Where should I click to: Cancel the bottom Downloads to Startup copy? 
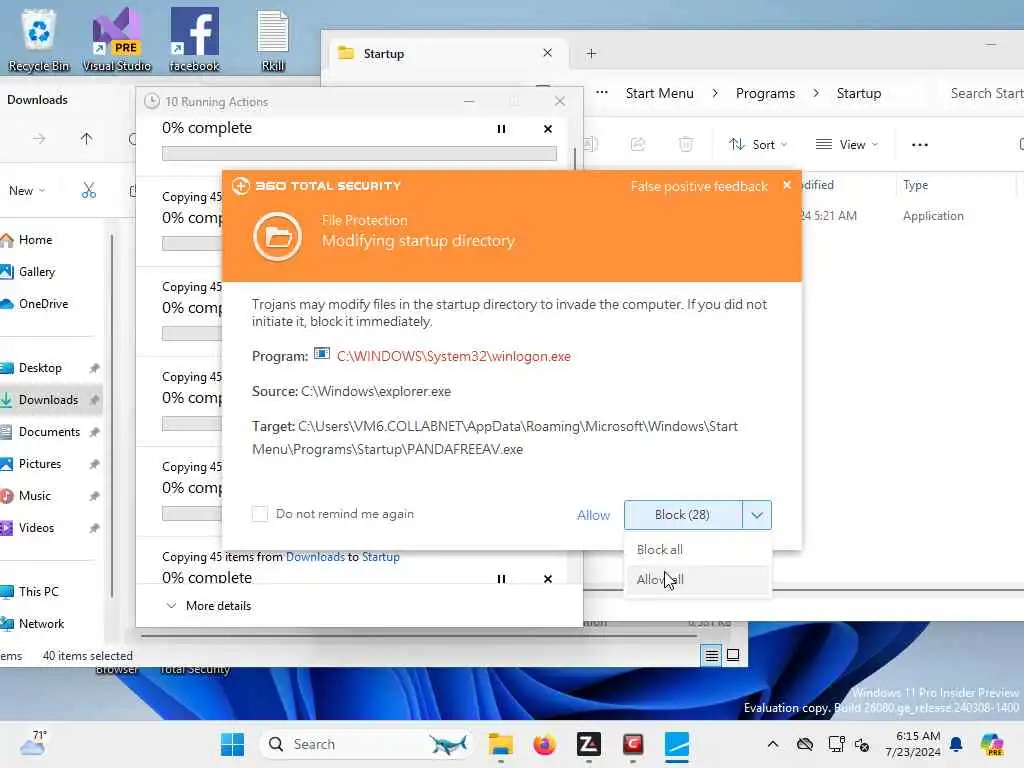[x=547, y=579]
